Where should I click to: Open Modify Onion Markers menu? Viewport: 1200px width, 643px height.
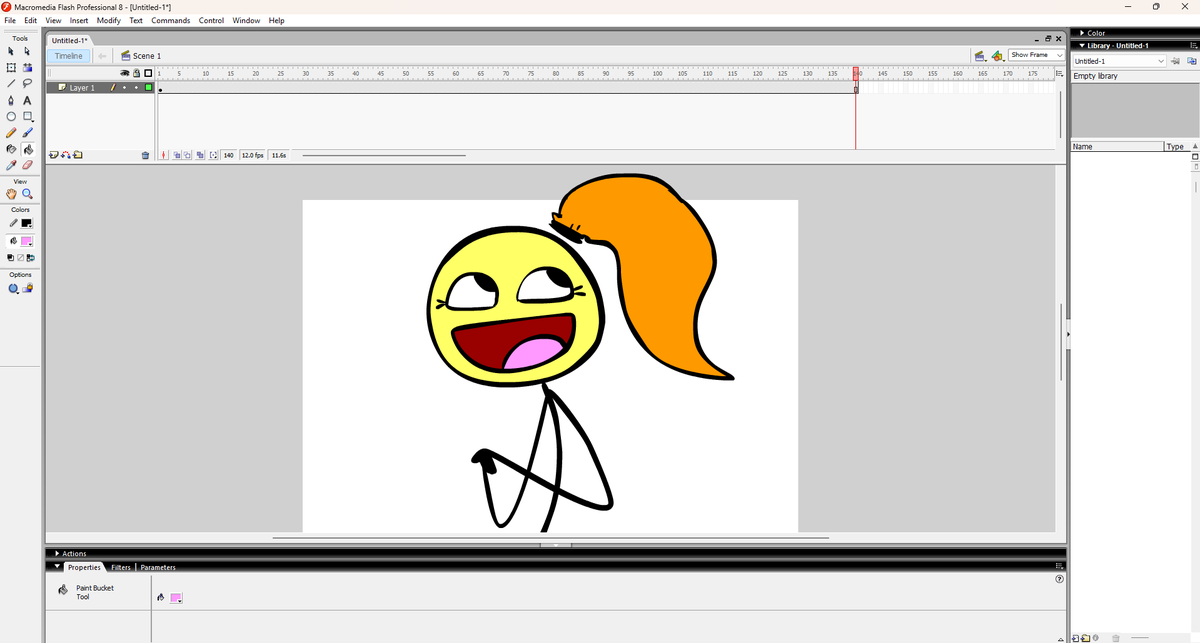(213, 155)
